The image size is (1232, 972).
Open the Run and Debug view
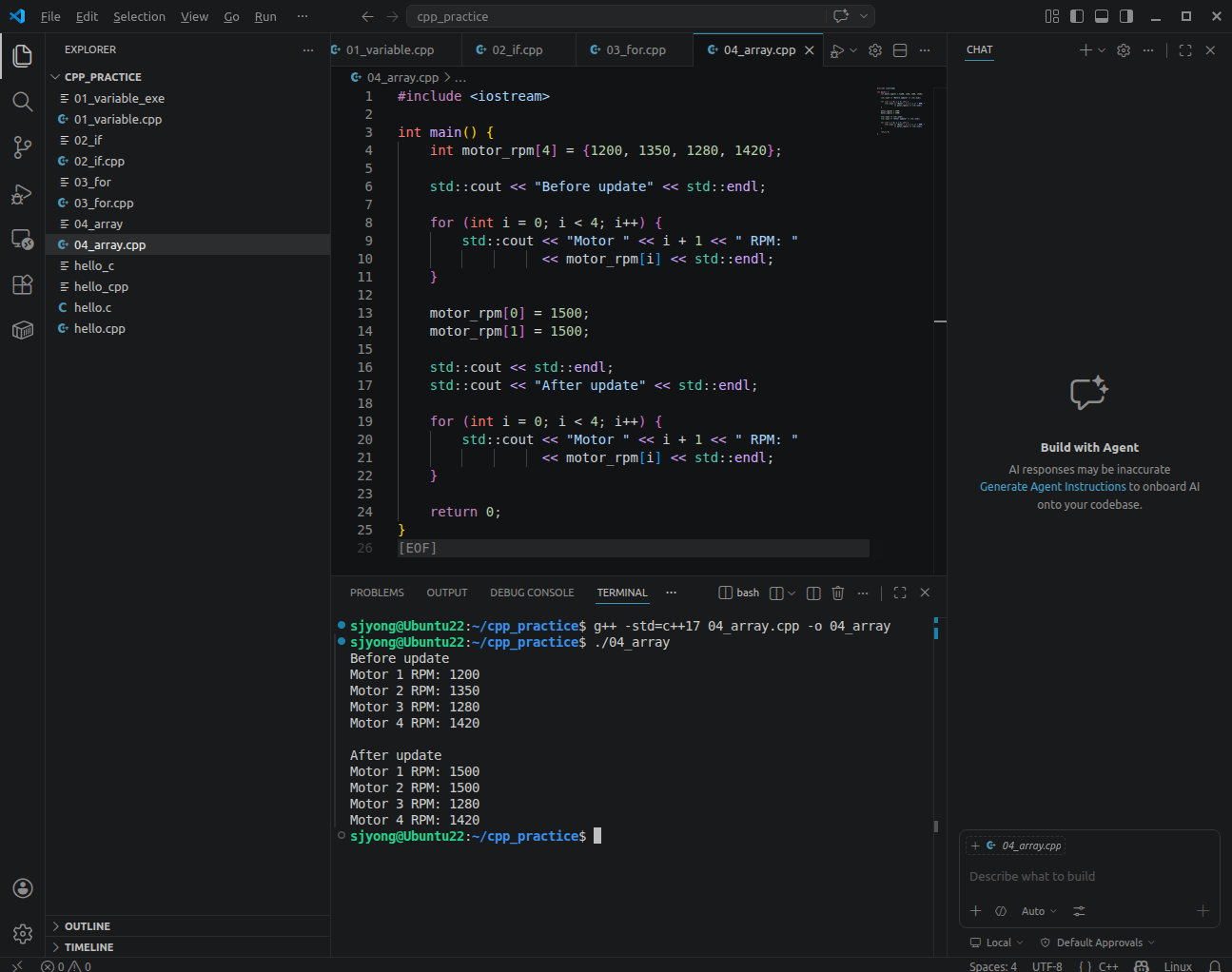[x=23, y=194]
